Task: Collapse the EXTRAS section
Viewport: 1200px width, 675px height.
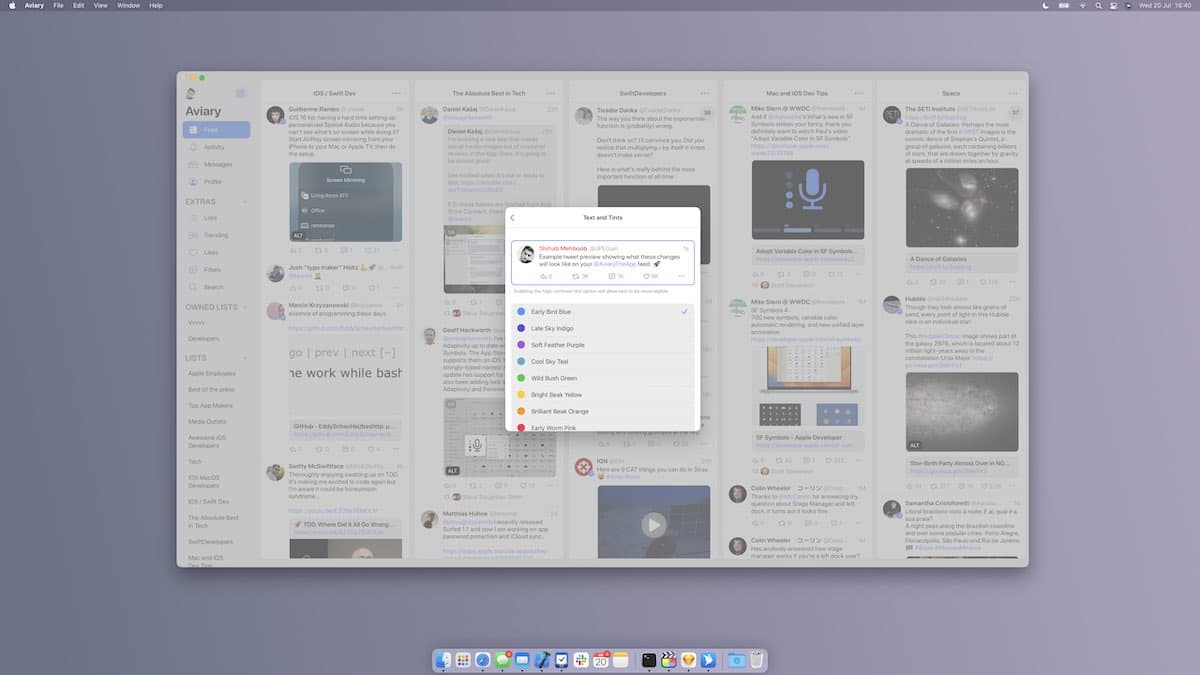Action: [x=245, y=201]
